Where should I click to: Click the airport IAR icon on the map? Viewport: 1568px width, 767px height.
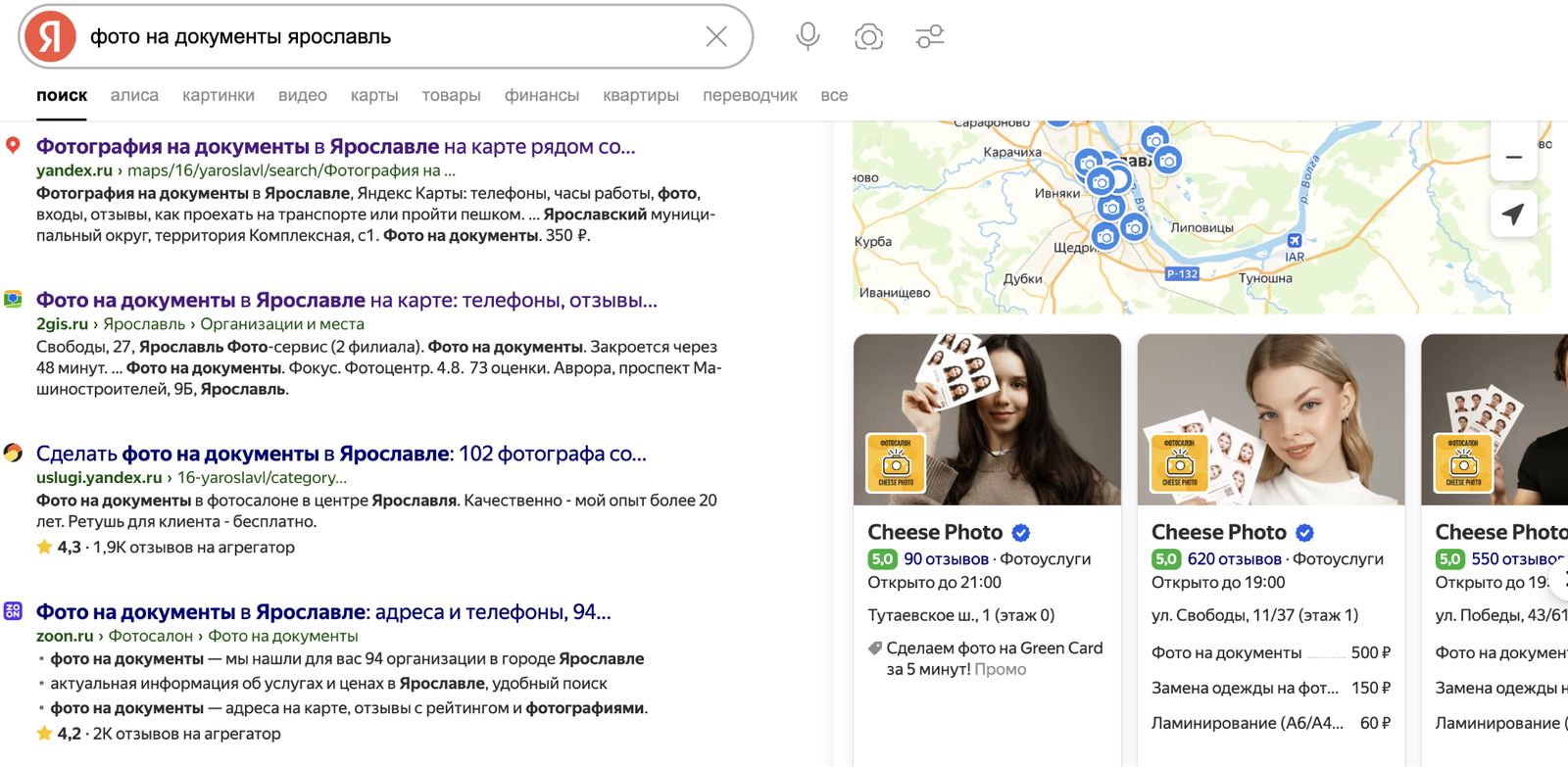point(1295,241)
